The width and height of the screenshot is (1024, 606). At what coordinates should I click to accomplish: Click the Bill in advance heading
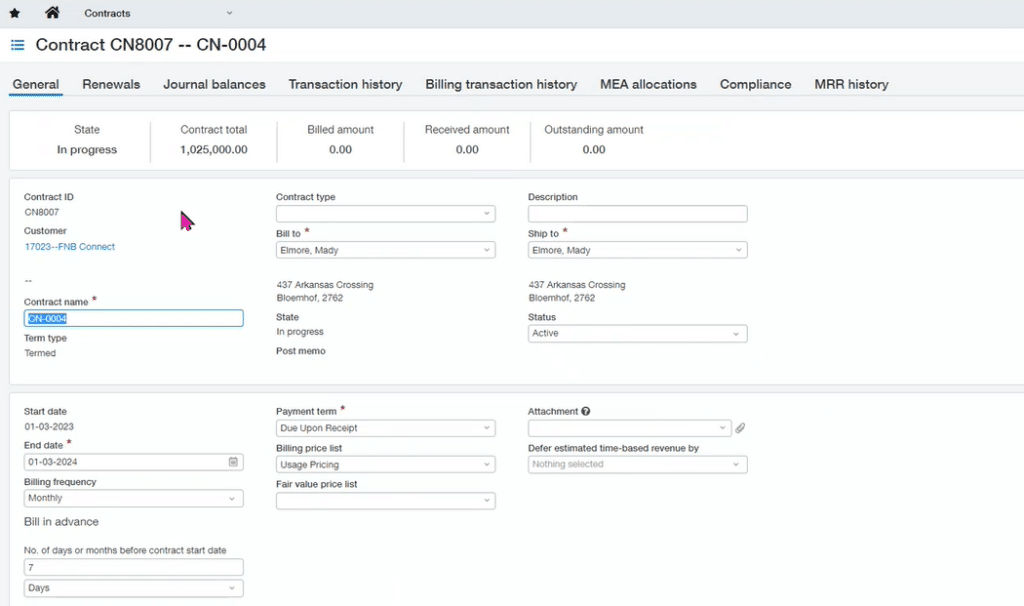(61, 522)
